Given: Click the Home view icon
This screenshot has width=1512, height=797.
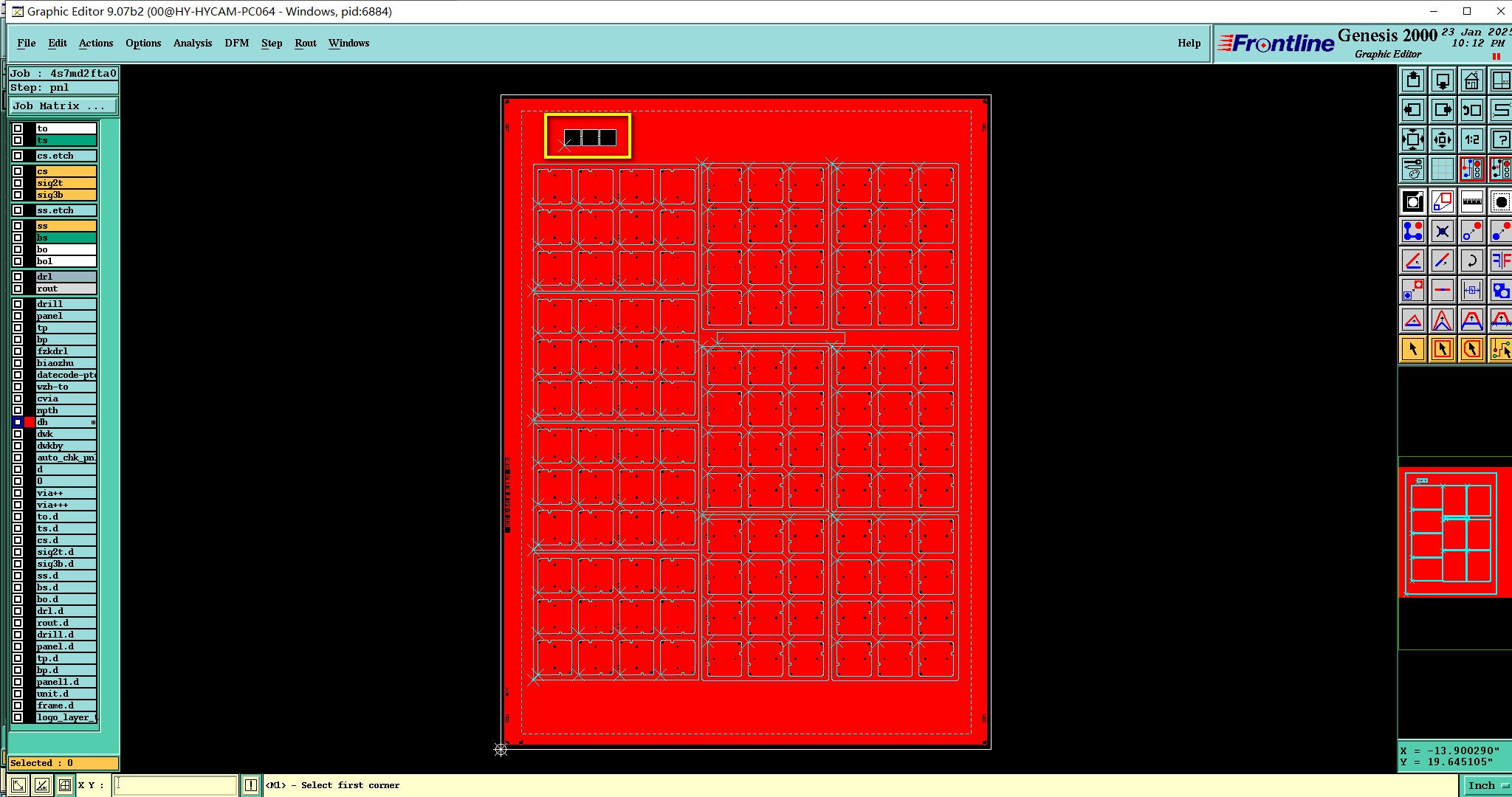Looking at the screenshot, I should [x=1471, y=80].
